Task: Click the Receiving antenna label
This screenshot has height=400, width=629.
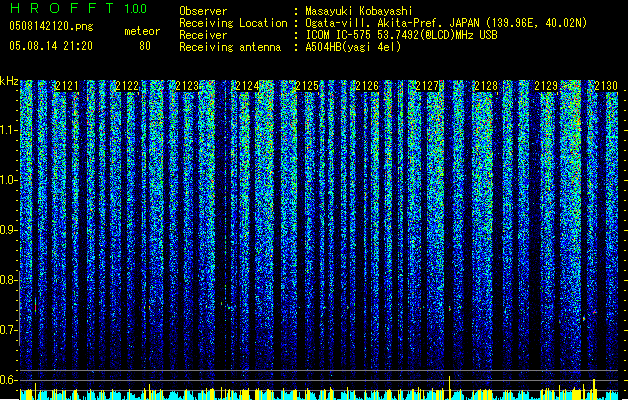Action: pyautogui.click(x=230, y=47)
